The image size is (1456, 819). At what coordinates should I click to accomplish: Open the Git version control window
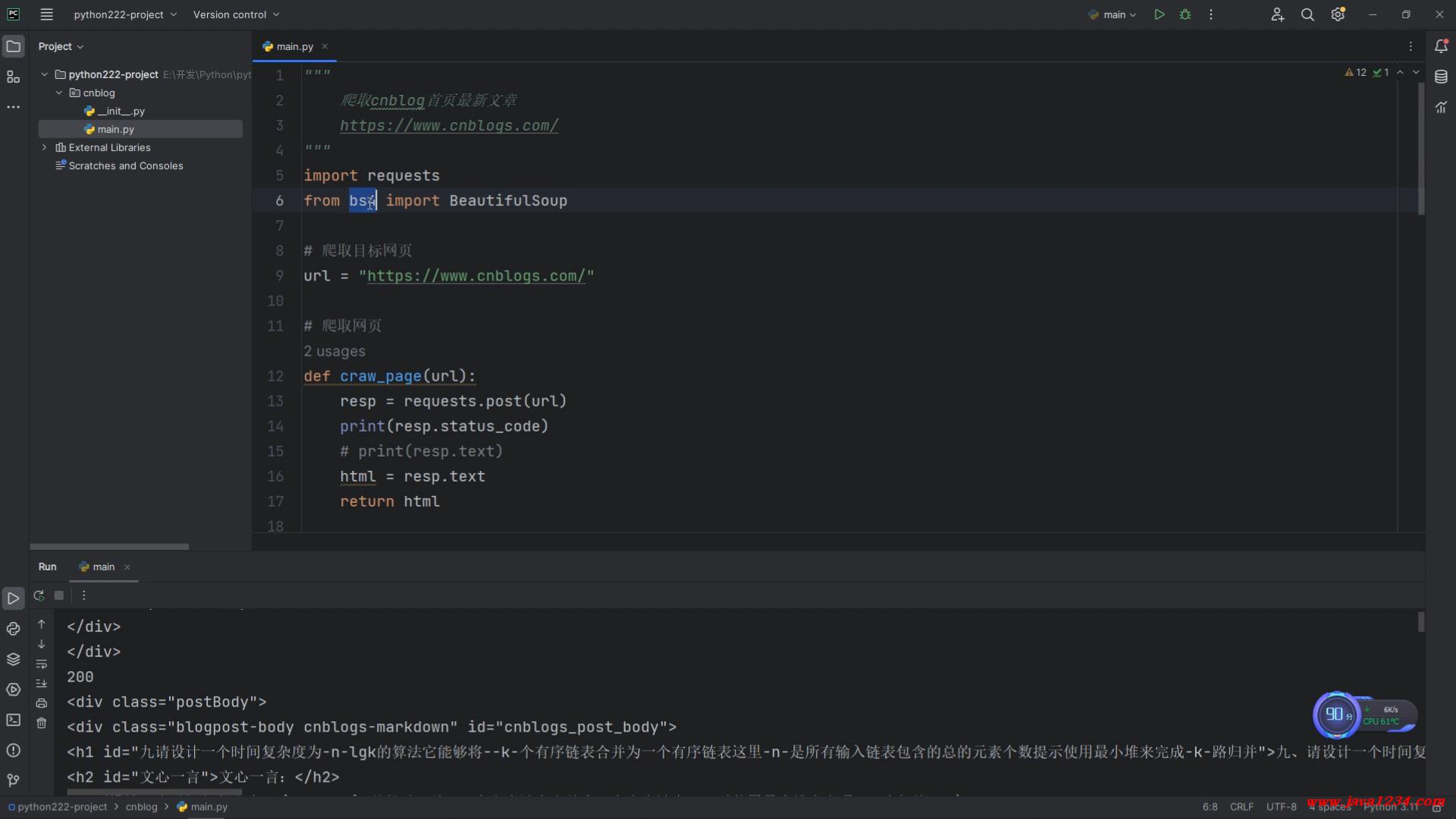click(13, 780)
